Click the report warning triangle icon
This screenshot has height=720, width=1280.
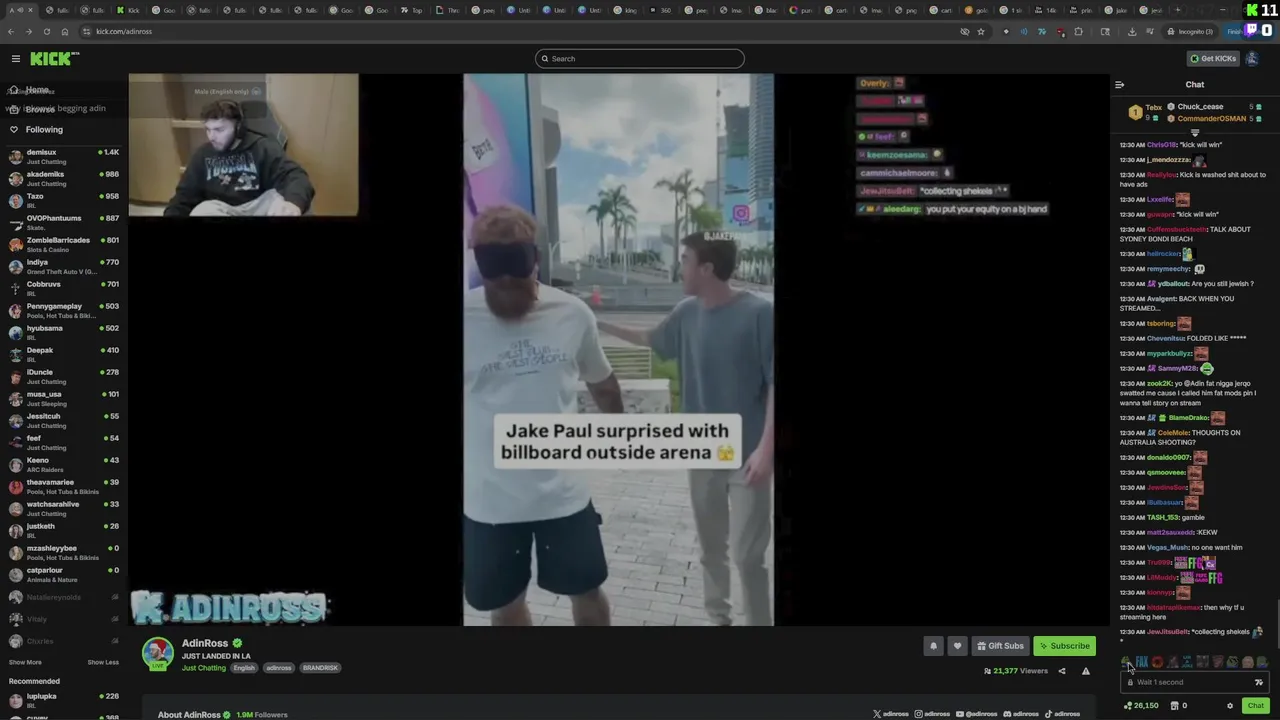click(1086, 671)
